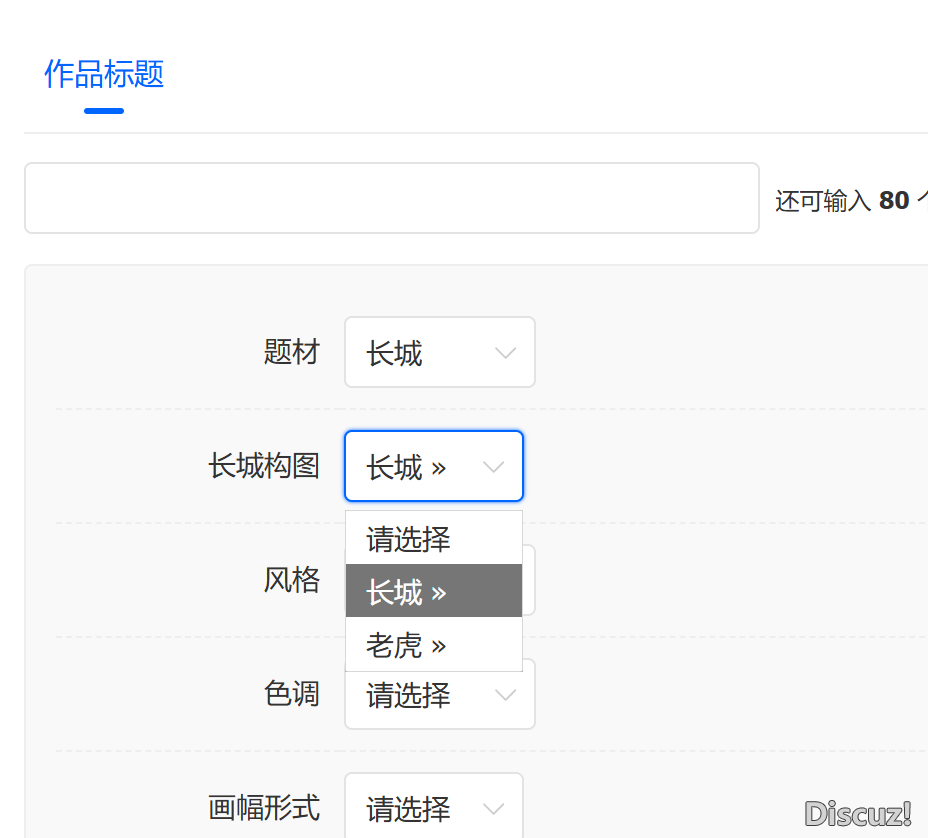Screen dimensions: 928x838
Task: Click the empty title input field
Action: pos(391,198)
